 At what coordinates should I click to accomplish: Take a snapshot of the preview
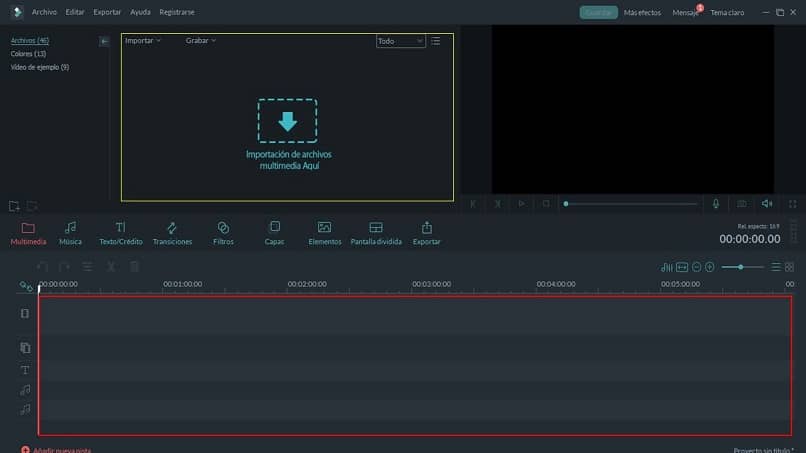(x=742, y=204)
